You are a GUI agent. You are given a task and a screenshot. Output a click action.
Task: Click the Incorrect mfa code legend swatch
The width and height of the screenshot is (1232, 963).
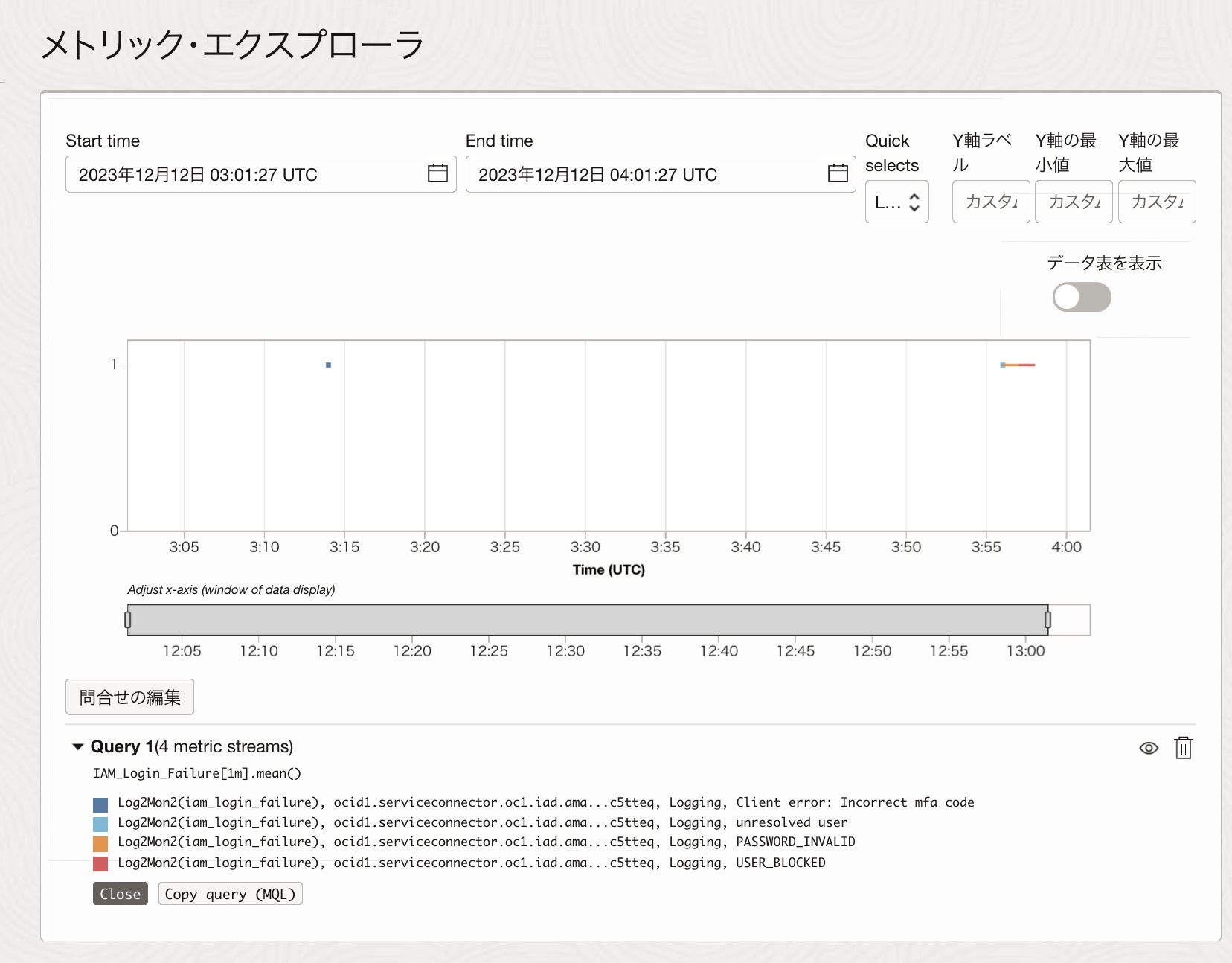coord(100,804)
